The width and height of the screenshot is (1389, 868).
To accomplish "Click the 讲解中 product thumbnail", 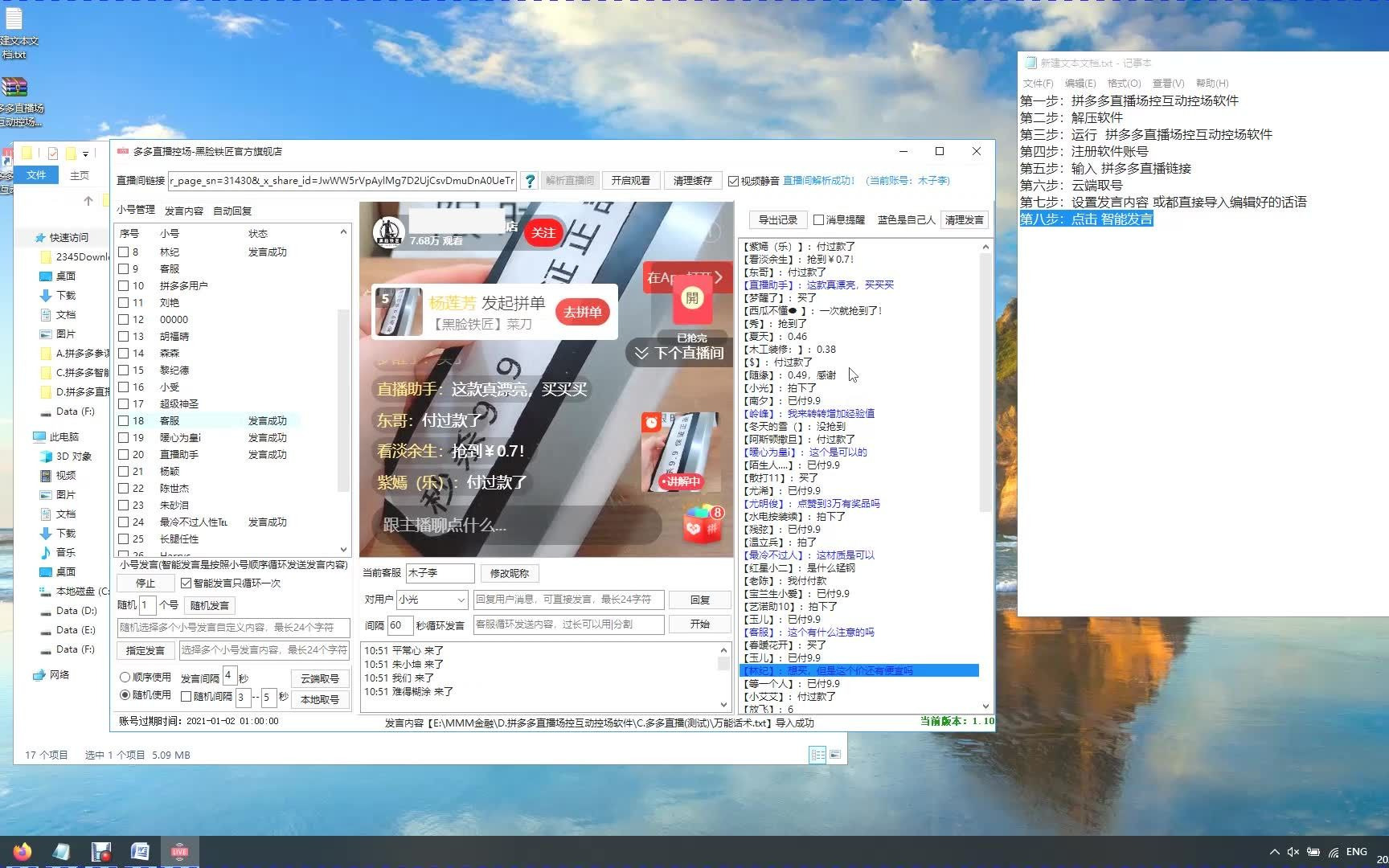I will 681,452.
